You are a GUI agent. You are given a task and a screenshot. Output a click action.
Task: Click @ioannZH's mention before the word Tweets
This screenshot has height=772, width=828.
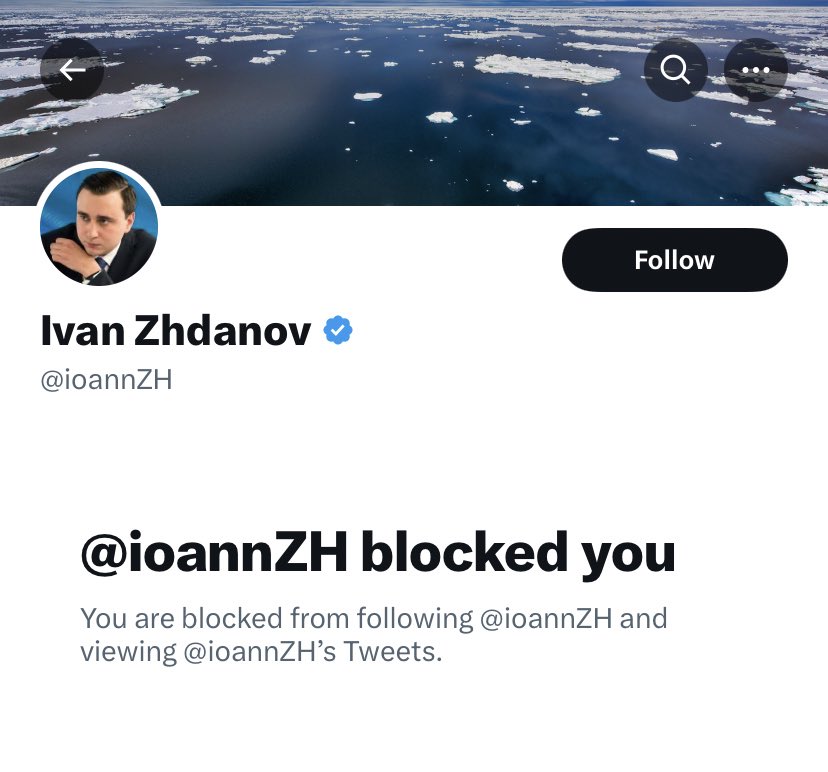pos(260,652)
